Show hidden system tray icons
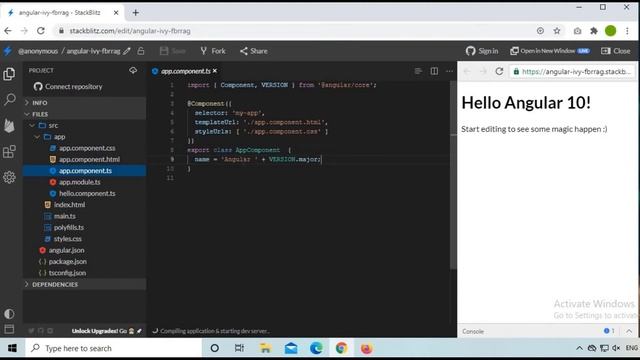The width and height of the screenshot is (640, 360). tap(579, 348)
